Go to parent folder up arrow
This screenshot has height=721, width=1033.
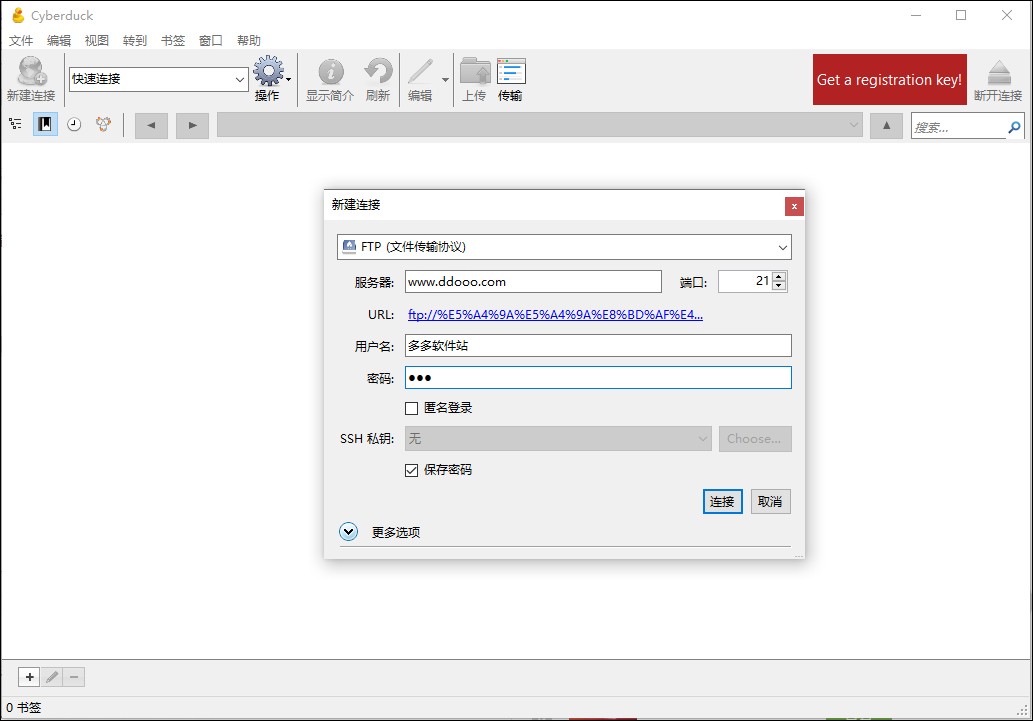pyautogui.click(x=886, y=125)
